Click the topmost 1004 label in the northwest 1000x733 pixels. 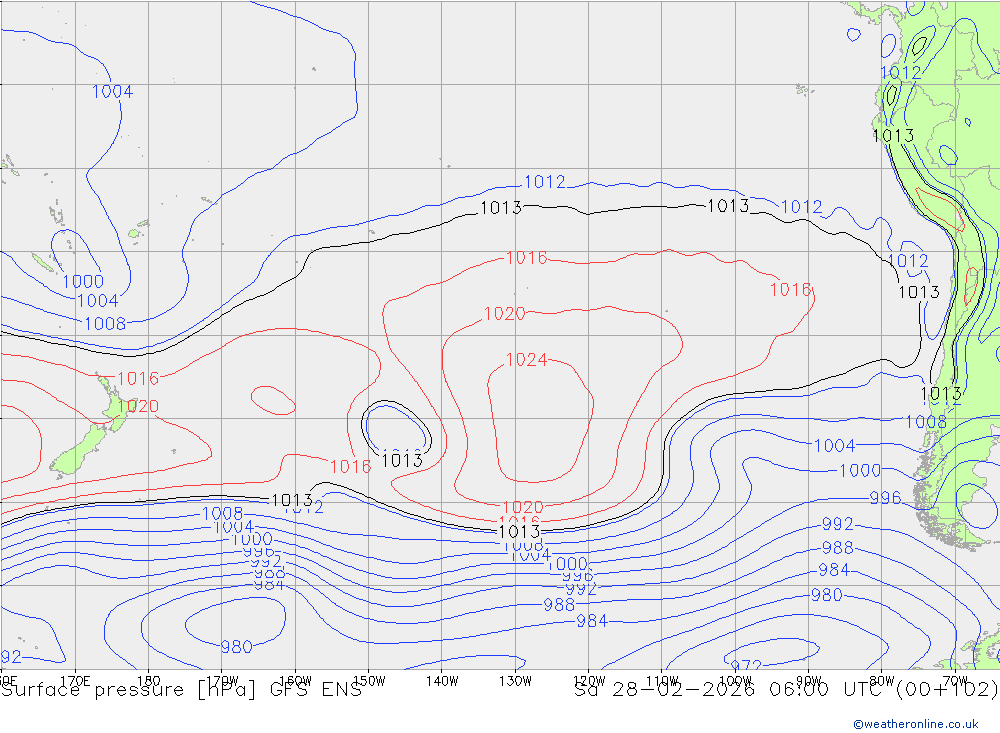112,92
